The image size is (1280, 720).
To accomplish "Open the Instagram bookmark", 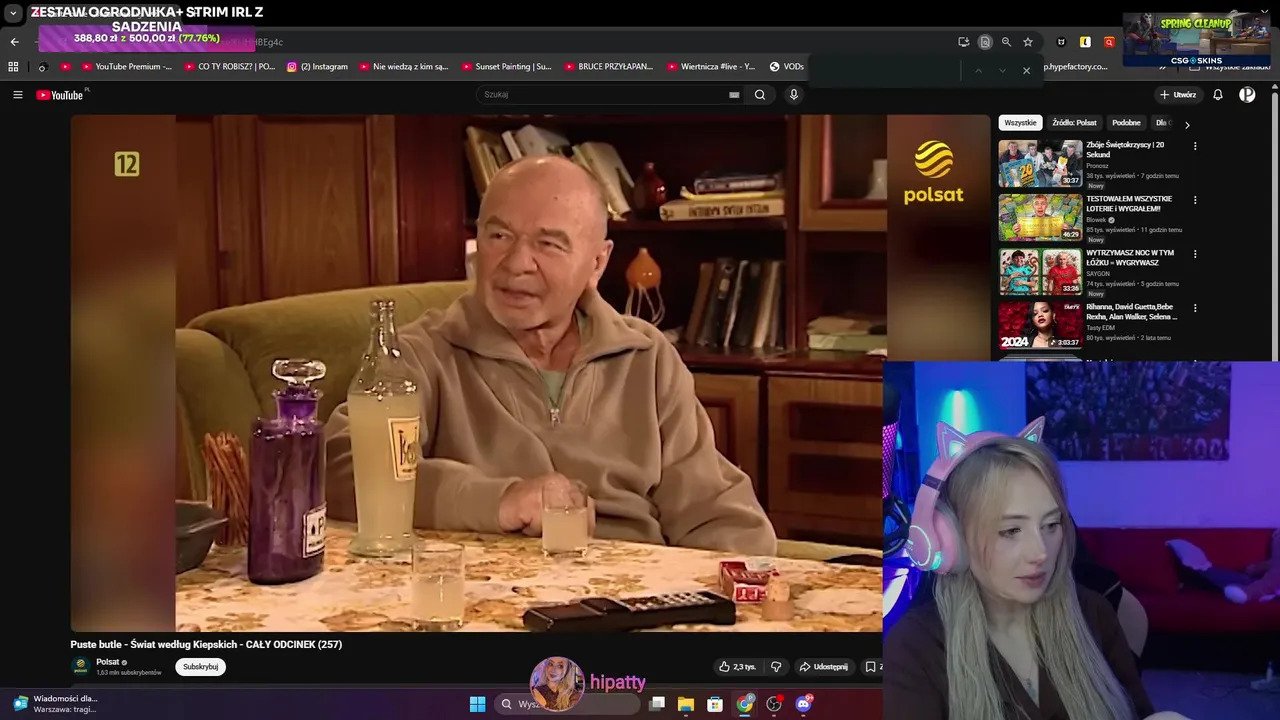I will tap(317, 67).
